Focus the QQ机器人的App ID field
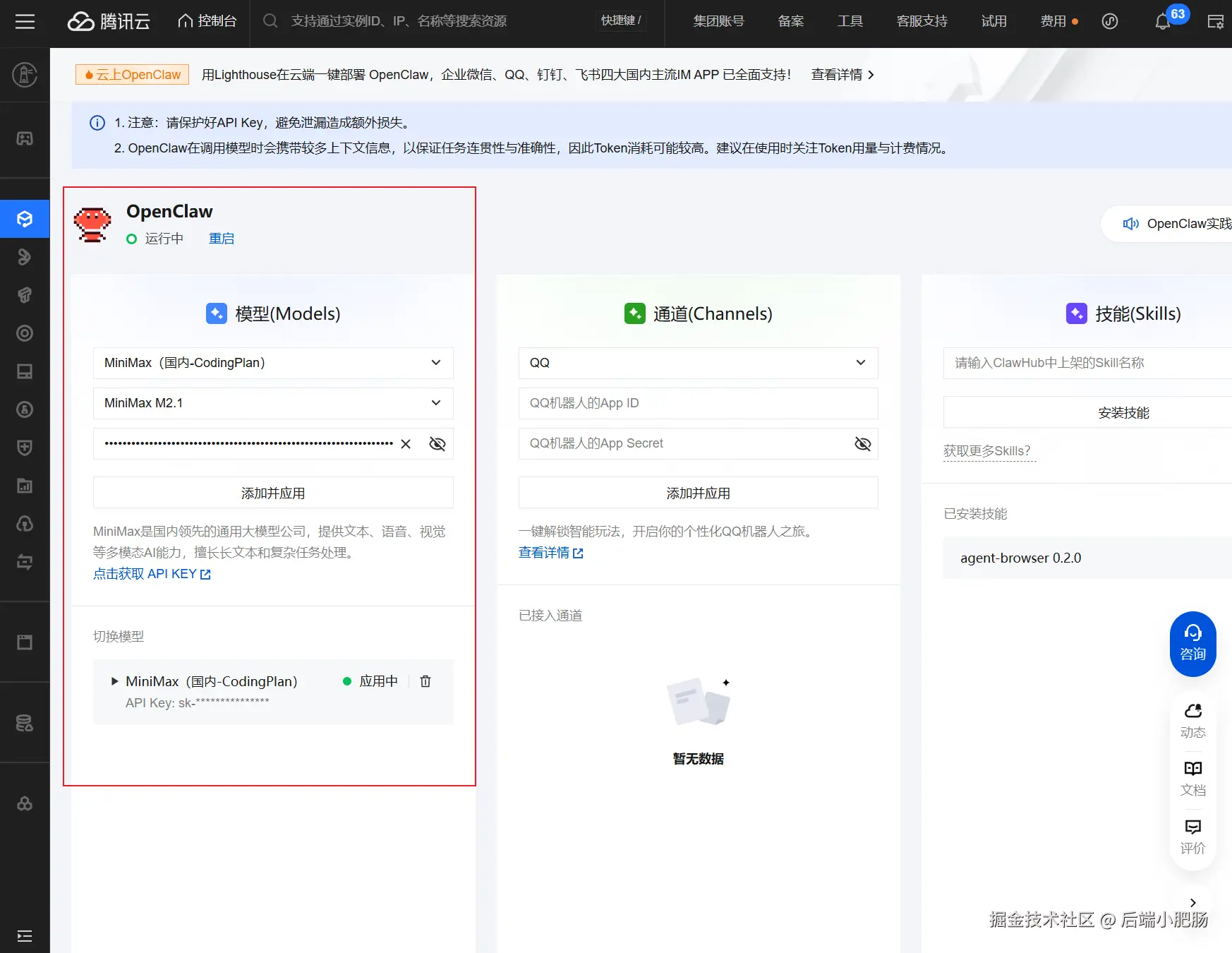 click(699, 403)
